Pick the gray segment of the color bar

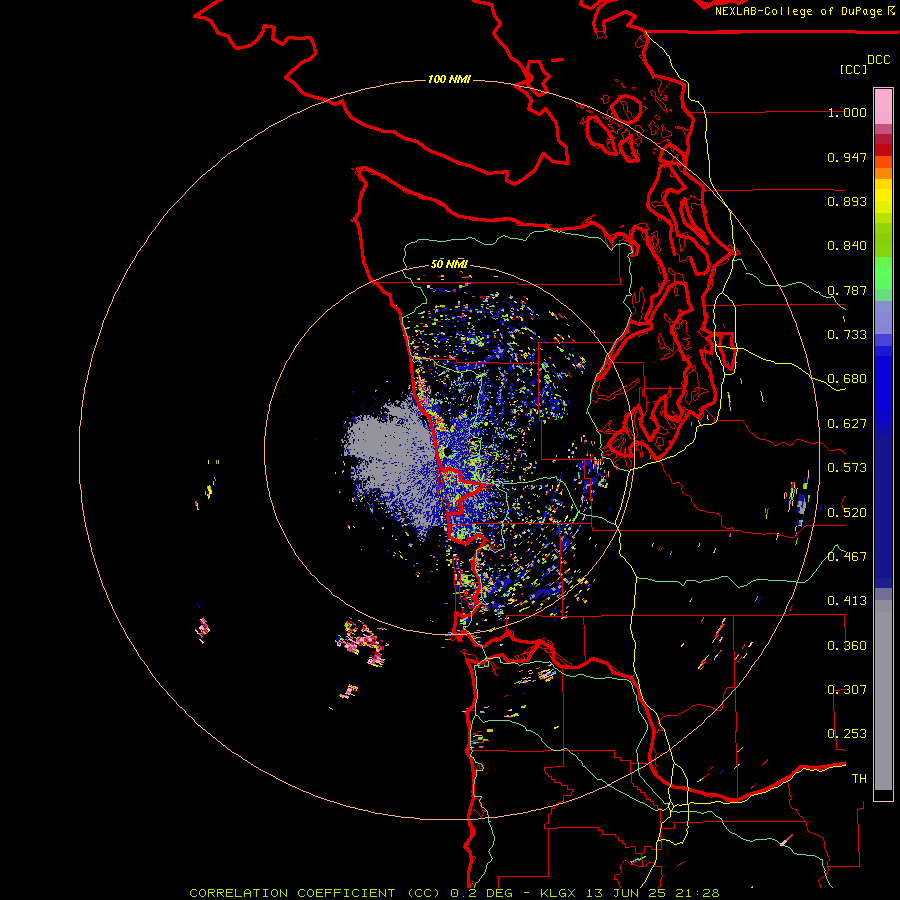tap(883, 695)
